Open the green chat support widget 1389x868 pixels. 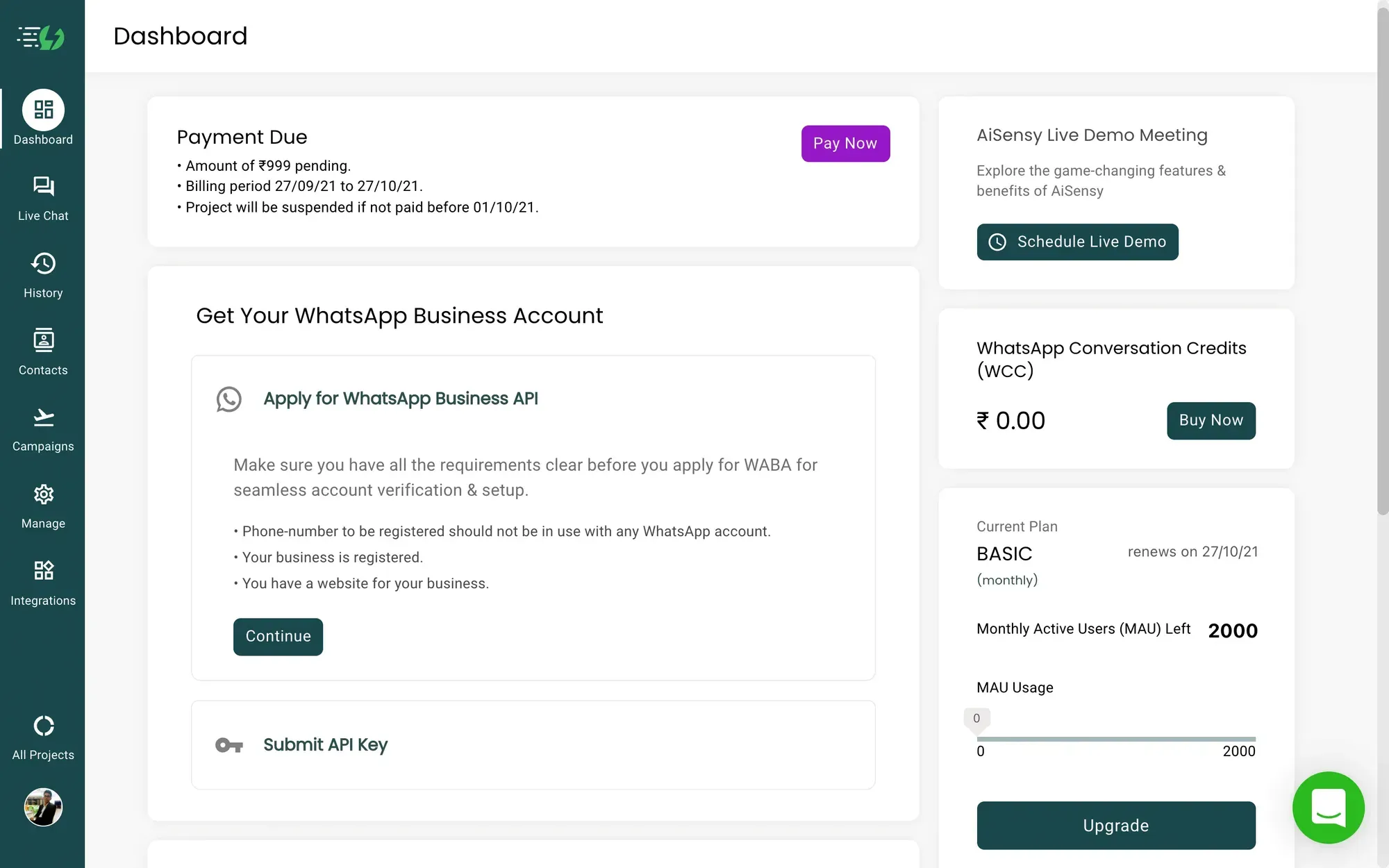coord(1328,808)
